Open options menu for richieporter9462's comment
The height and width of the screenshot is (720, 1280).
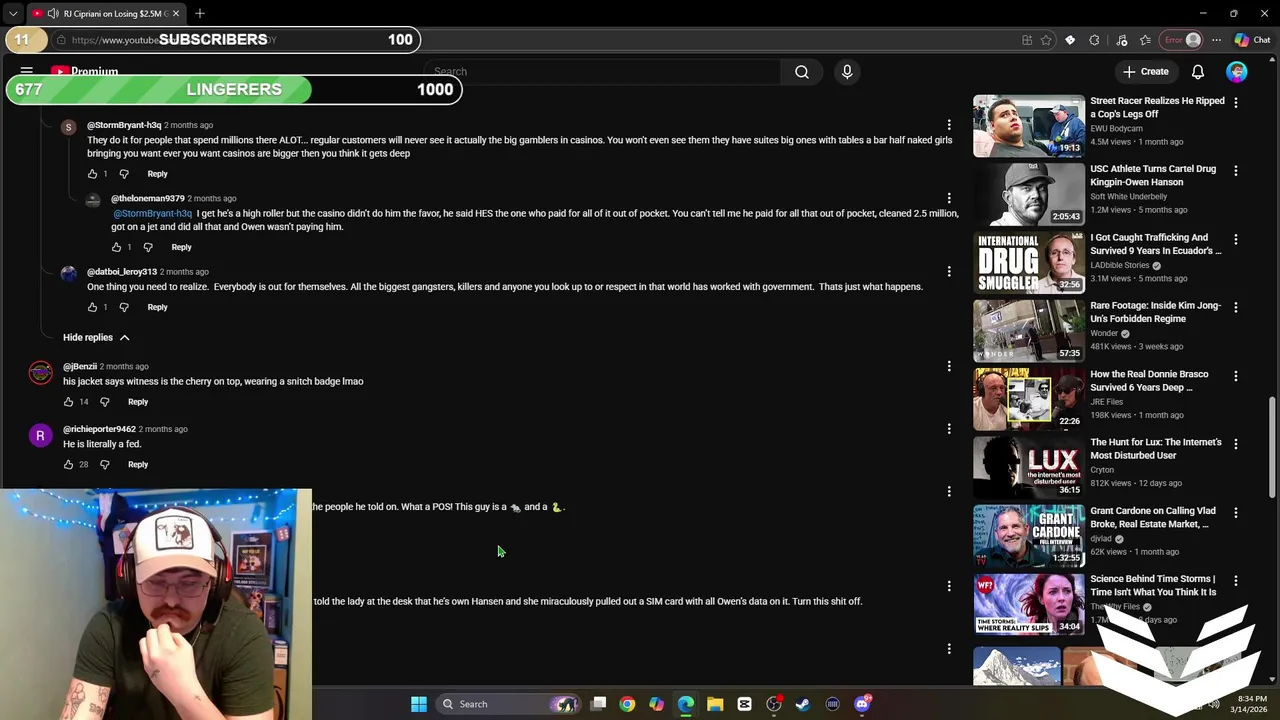coord(949,428)
